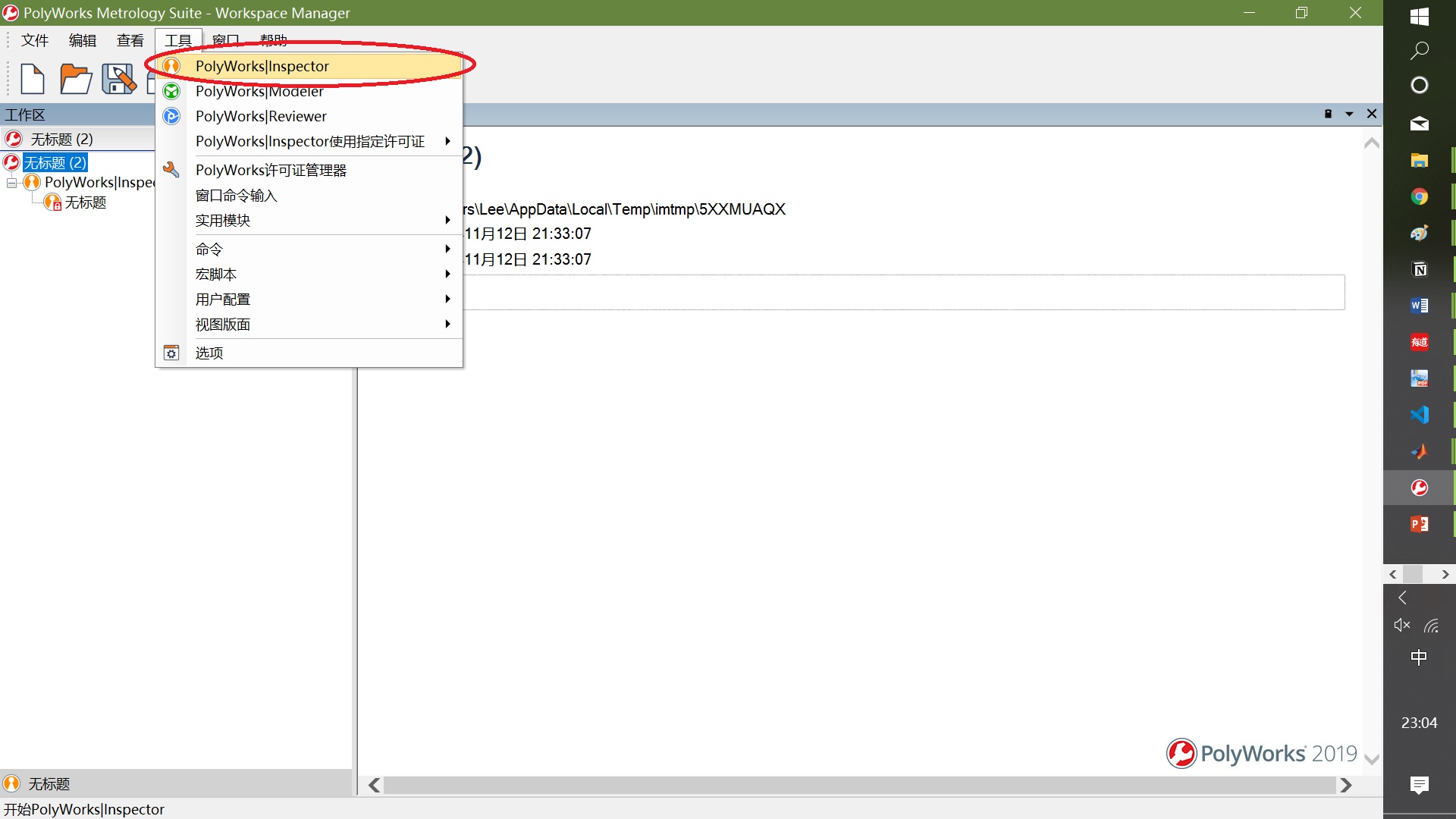1456x819 pixels.
Task: Collapse the PolyWorks|Inspector tree node
Action: coord(11,183)
